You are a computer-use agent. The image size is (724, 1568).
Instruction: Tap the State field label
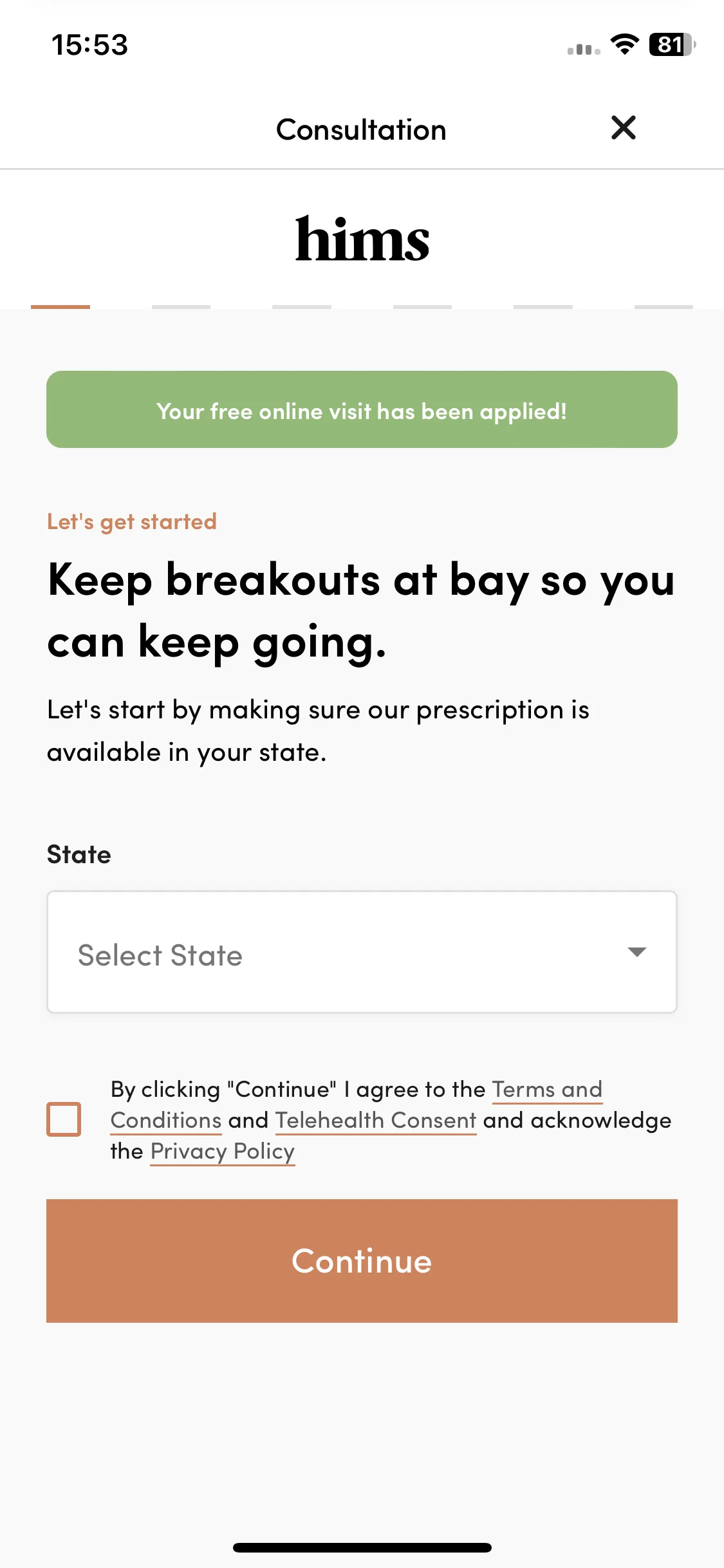click(x=79, y=855)
